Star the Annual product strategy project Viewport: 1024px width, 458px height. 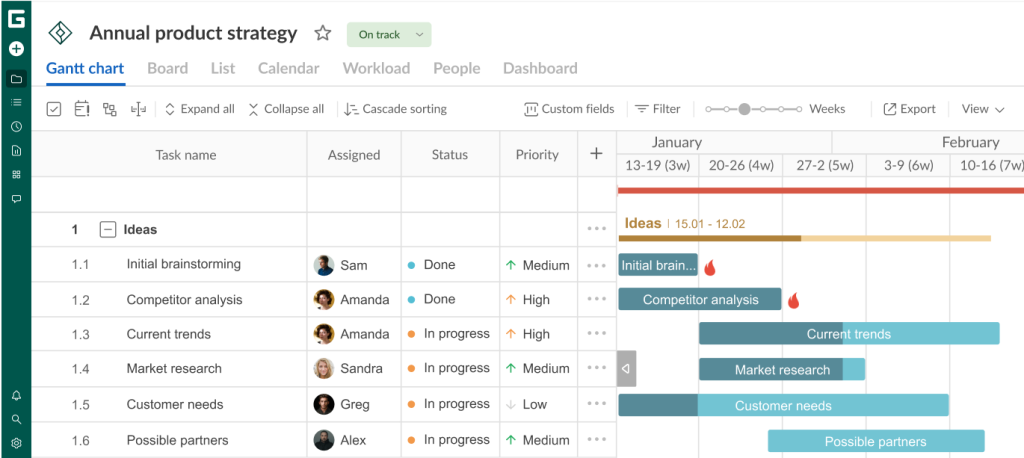[322, 34]
